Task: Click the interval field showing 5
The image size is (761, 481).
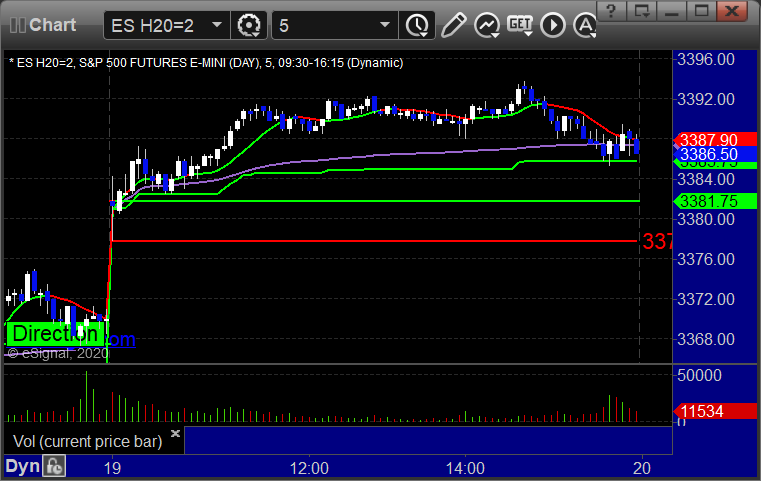Action: [335, 25]
